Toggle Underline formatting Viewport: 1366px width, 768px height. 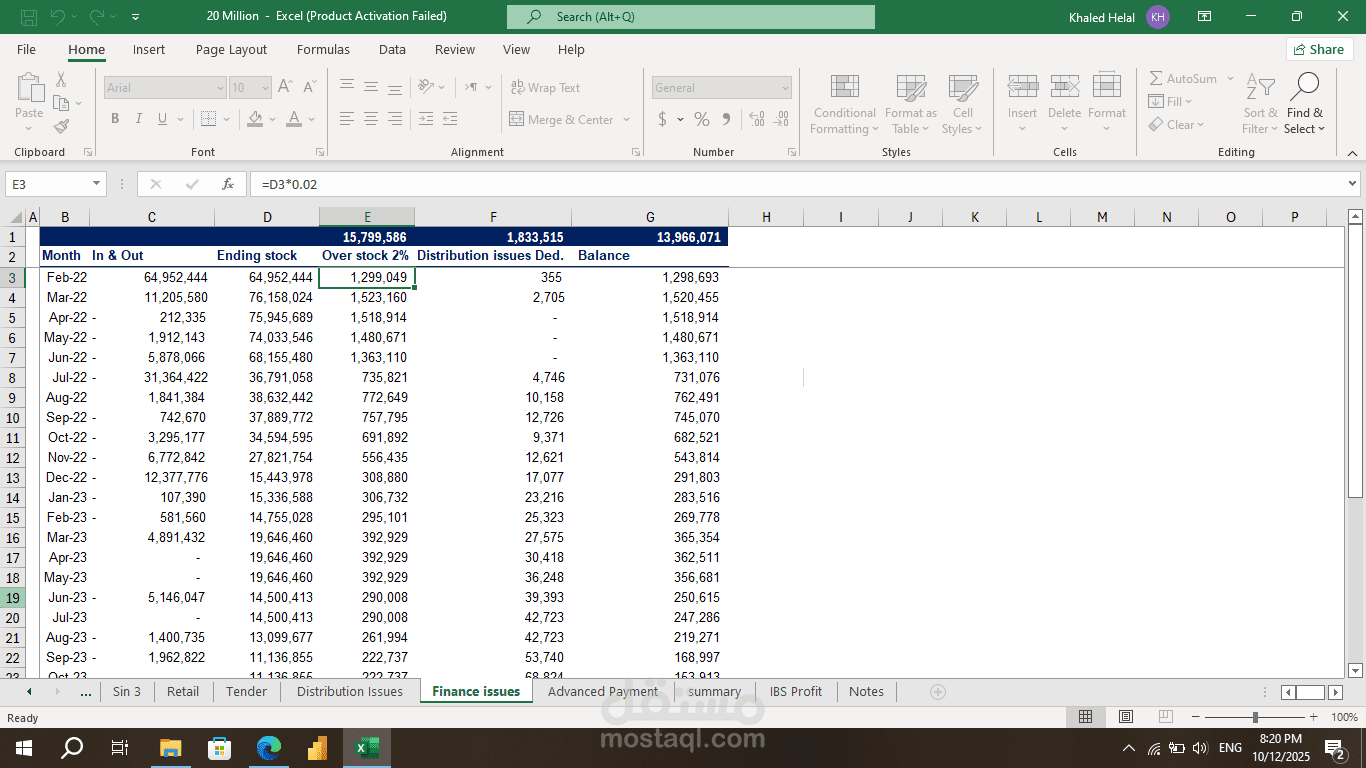point(163,119)
